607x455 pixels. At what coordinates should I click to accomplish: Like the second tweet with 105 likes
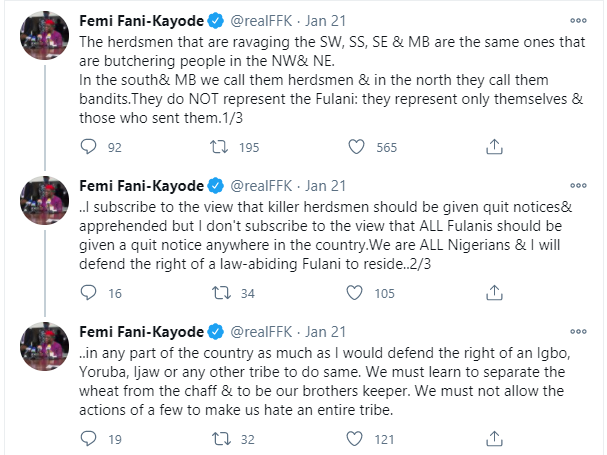coord(356,293)
